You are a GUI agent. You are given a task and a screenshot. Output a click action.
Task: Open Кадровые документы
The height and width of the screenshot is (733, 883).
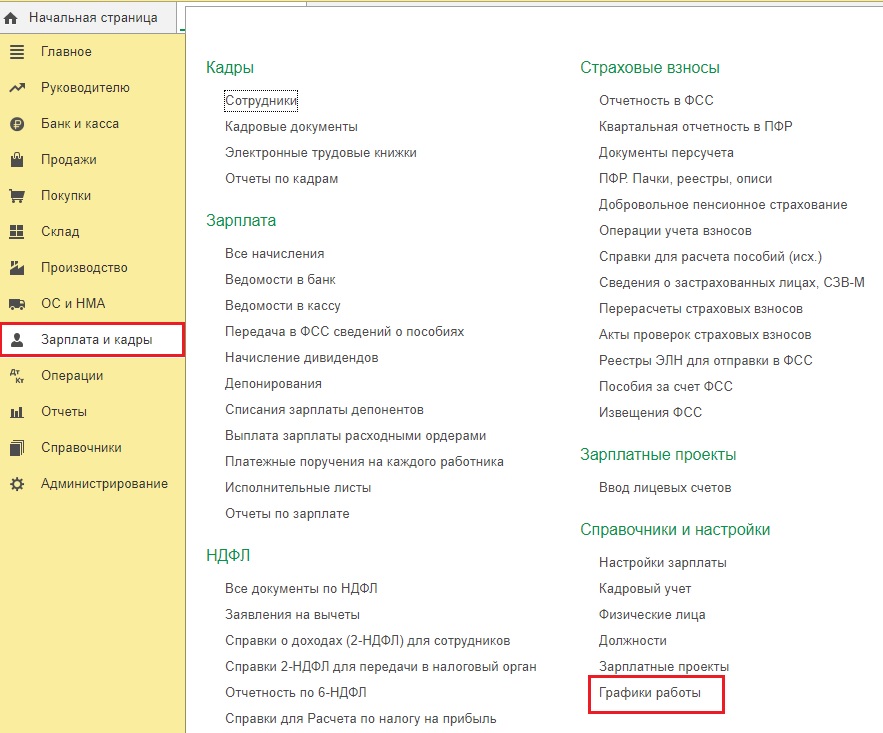point(291,127)
